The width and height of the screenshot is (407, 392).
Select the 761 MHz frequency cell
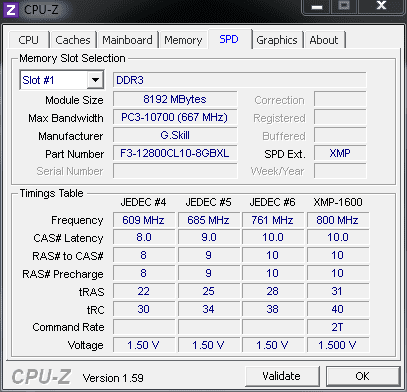(273, 220)
